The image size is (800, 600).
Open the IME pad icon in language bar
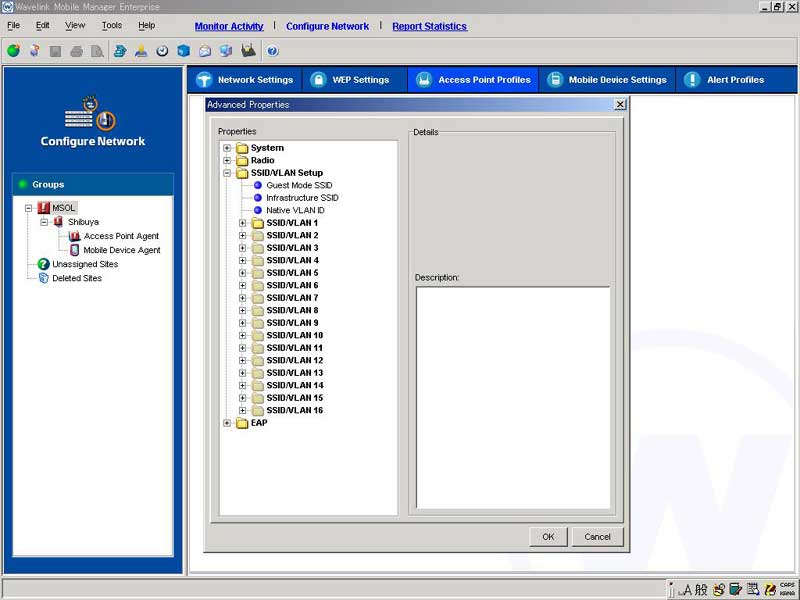[x=719, y=590]
